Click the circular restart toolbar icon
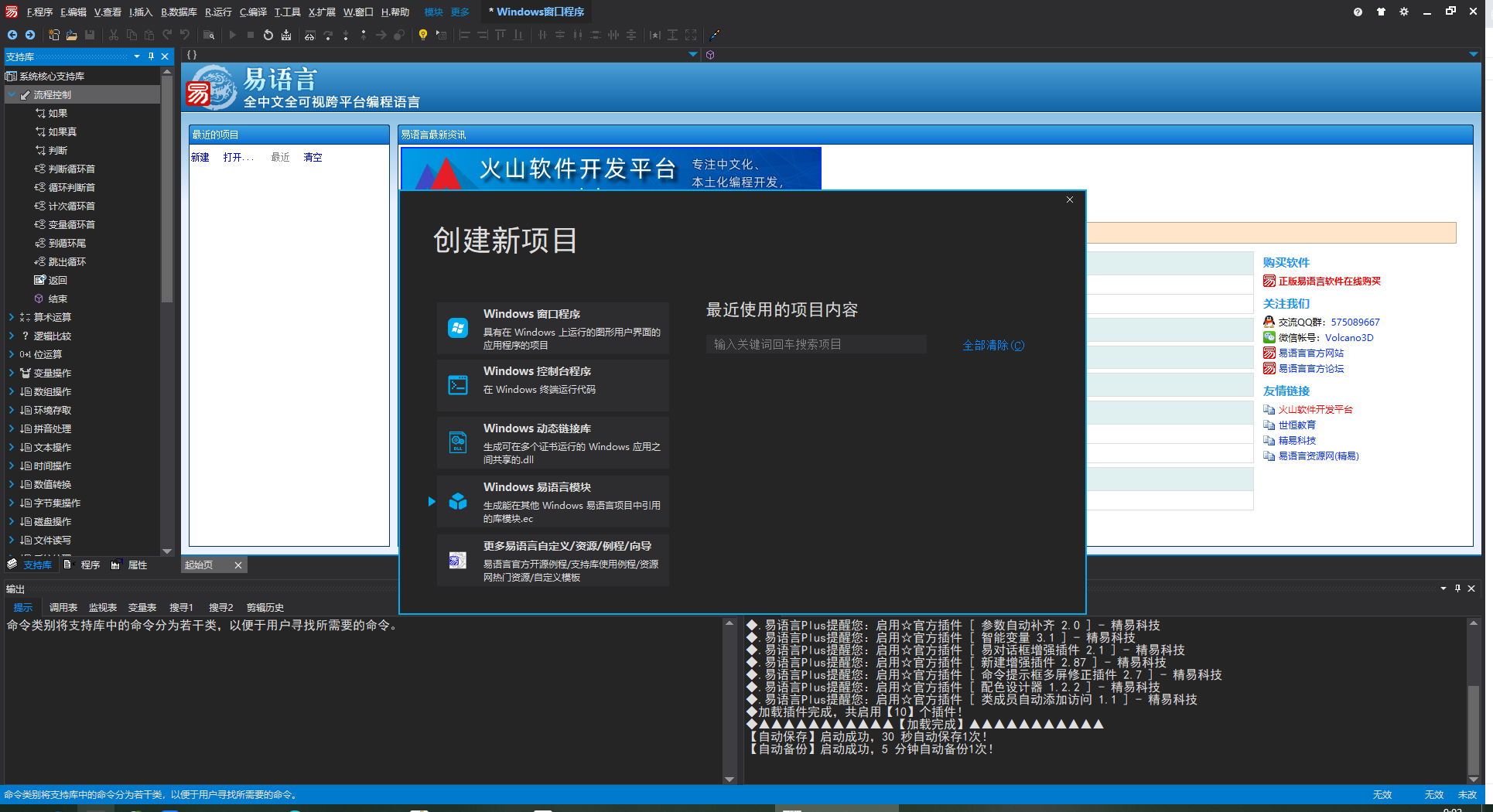The image size is (1493, 812). tap(268, 35)
